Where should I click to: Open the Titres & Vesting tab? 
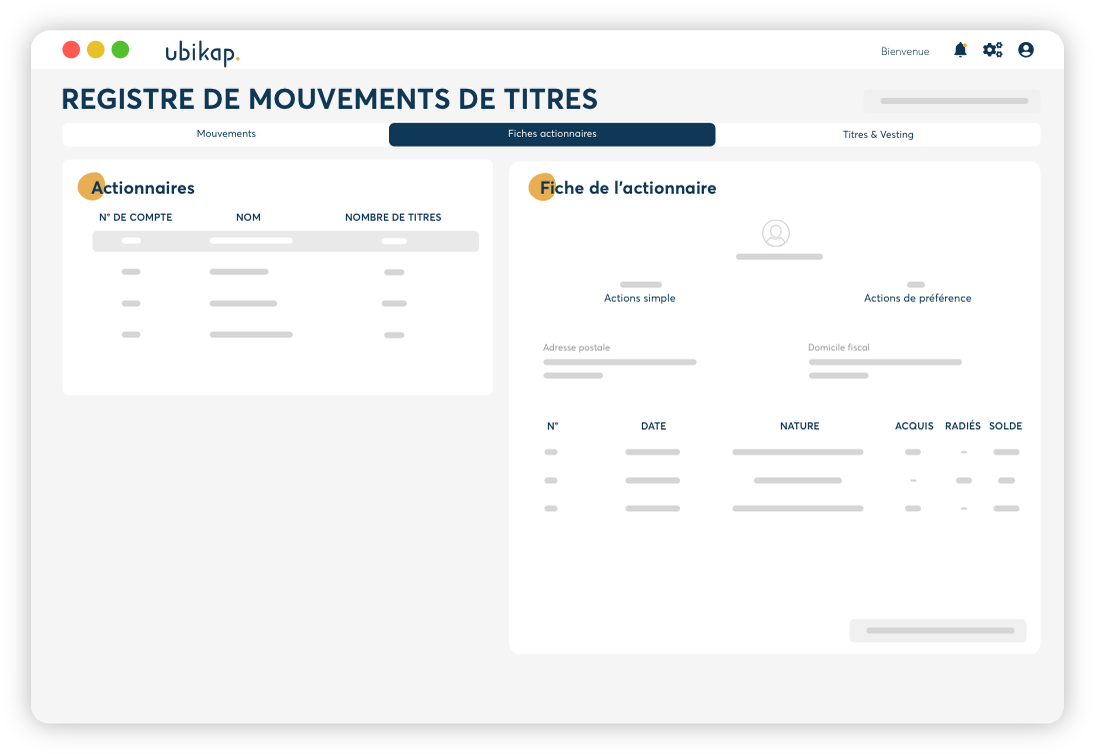pyautogui.click(x=878, y=134)
